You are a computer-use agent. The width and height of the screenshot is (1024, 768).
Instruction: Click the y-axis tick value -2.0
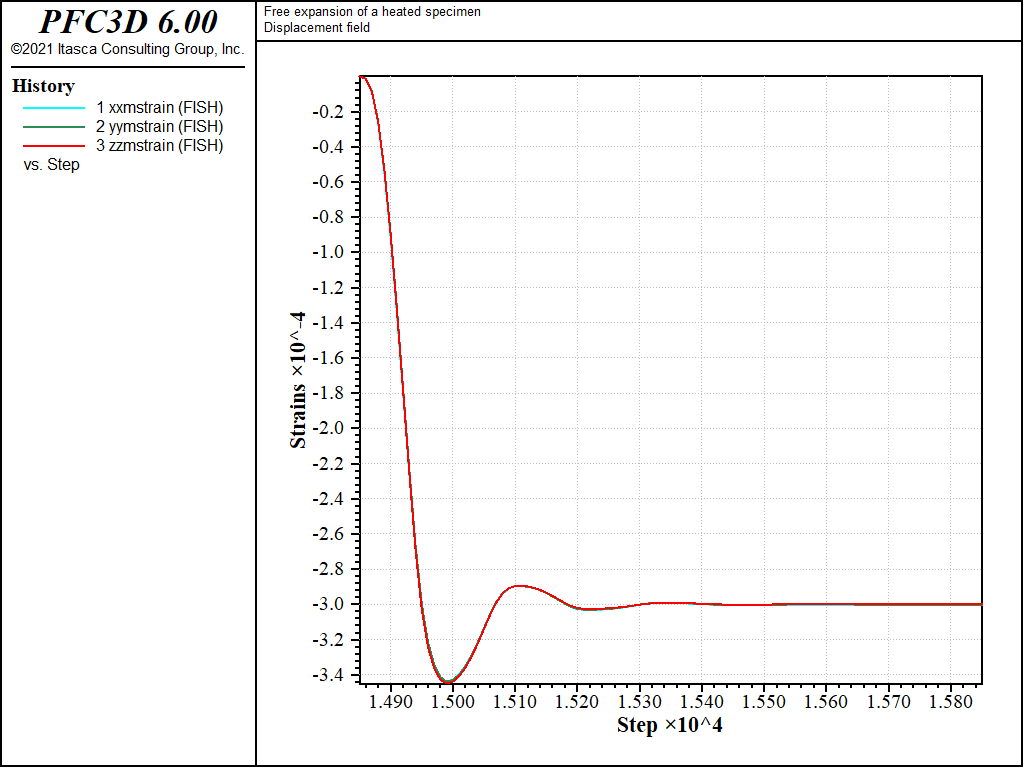pyautogui.click(x=328, y=429)
